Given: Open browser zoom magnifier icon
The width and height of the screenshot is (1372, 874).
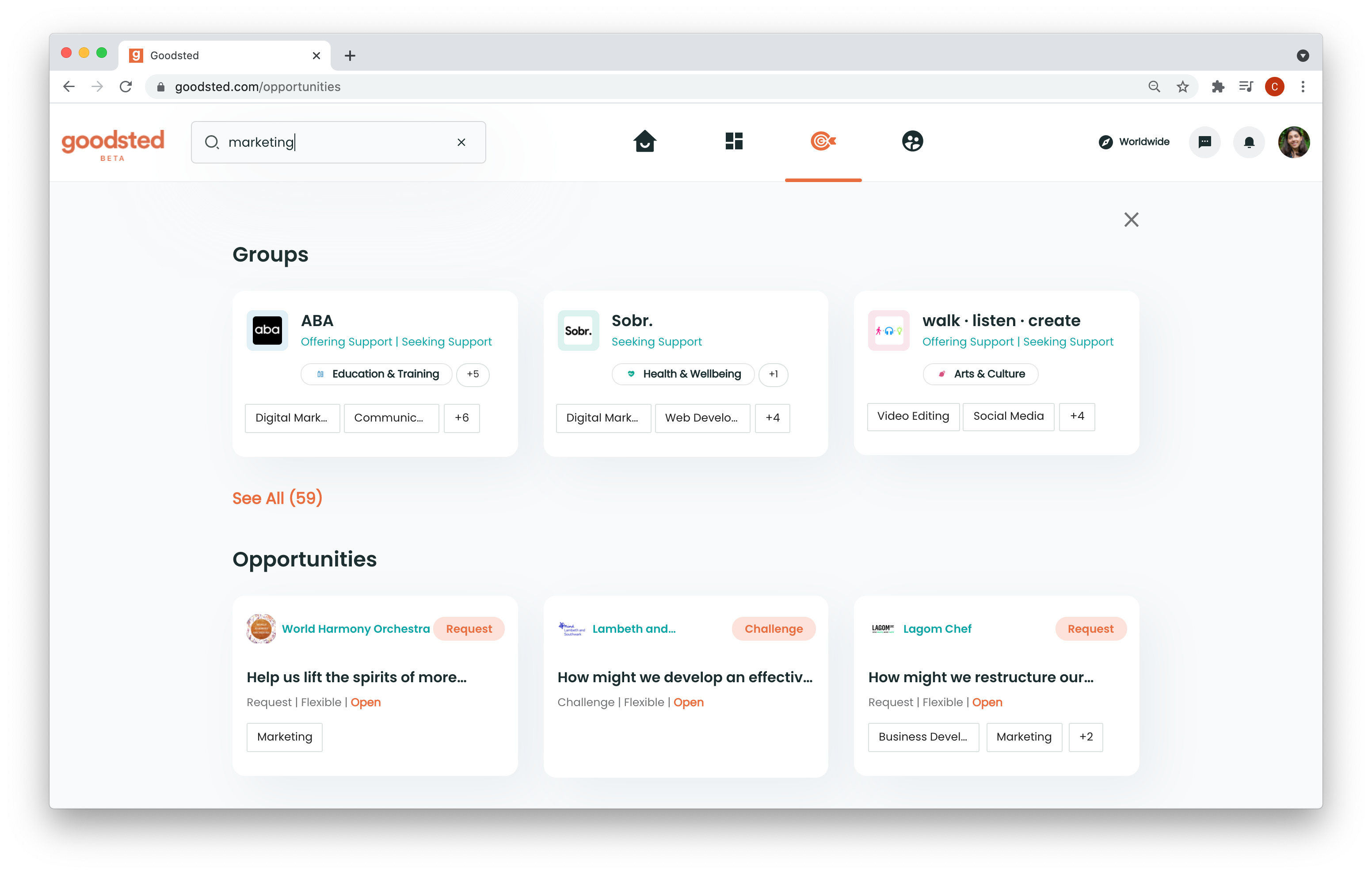Looking at the screenshot, I should (1154, 87).
